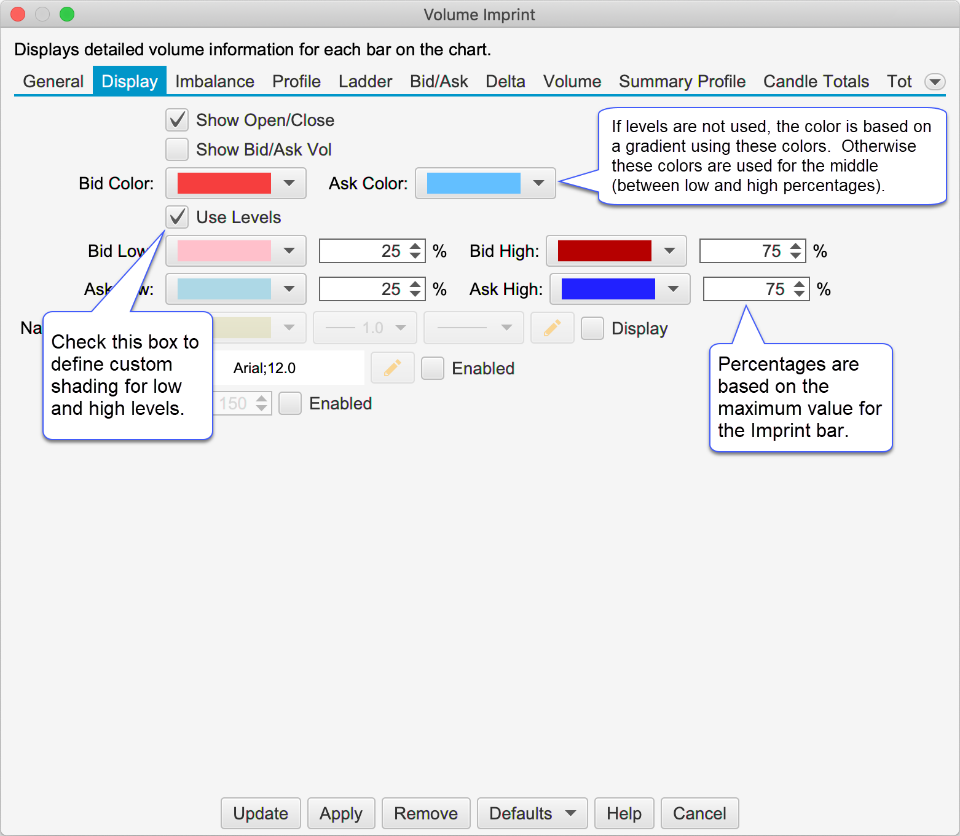Image resolution: width=960 pixels, height=836 pixels.
Task: Switch to the Imbalance tab
Action: pos(215,82)
